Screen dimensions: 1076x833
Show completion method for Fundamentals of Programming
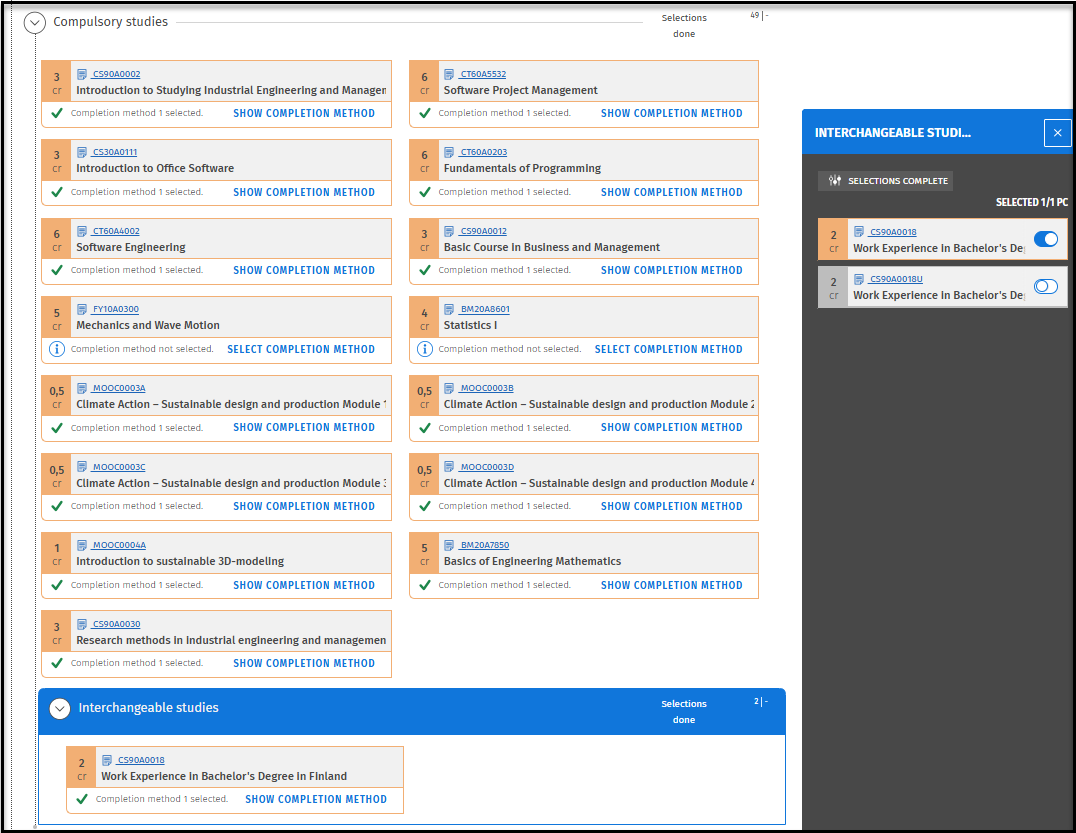[x=671, y=192]
